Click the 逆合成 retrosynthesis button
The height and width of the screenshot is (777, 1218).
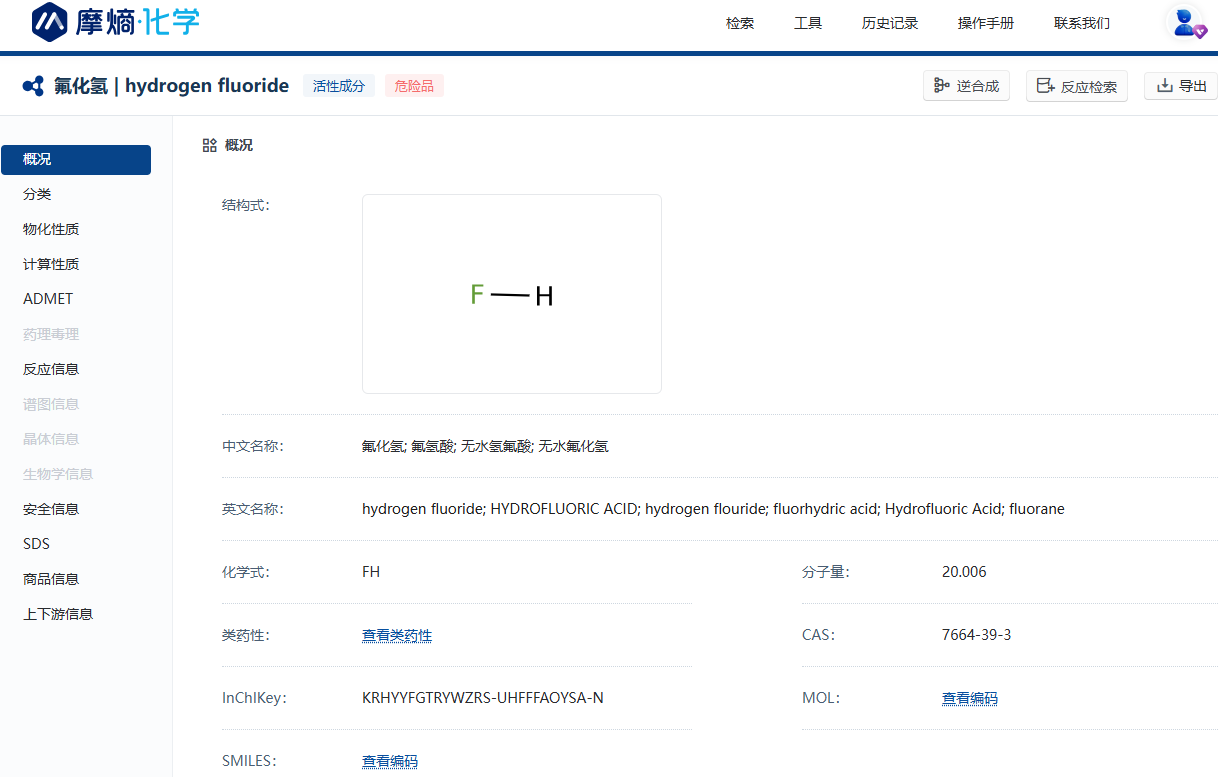tap(966, 86)
